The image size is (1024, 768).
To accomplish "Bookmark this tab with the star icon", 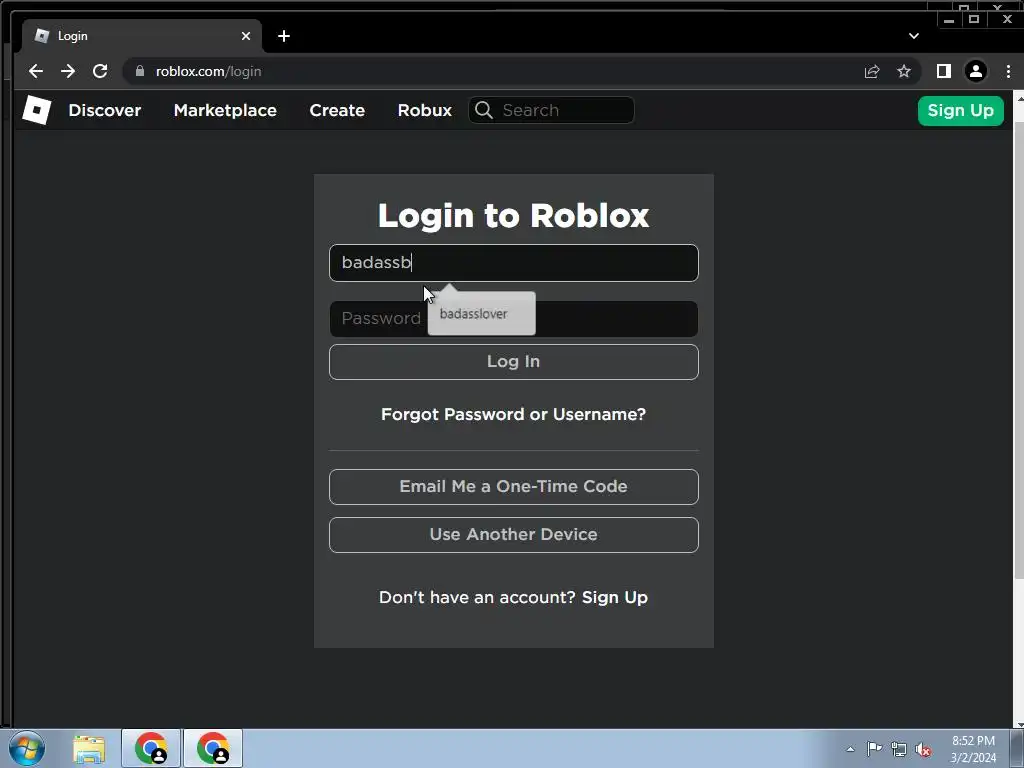I will [x=904, y=71].
